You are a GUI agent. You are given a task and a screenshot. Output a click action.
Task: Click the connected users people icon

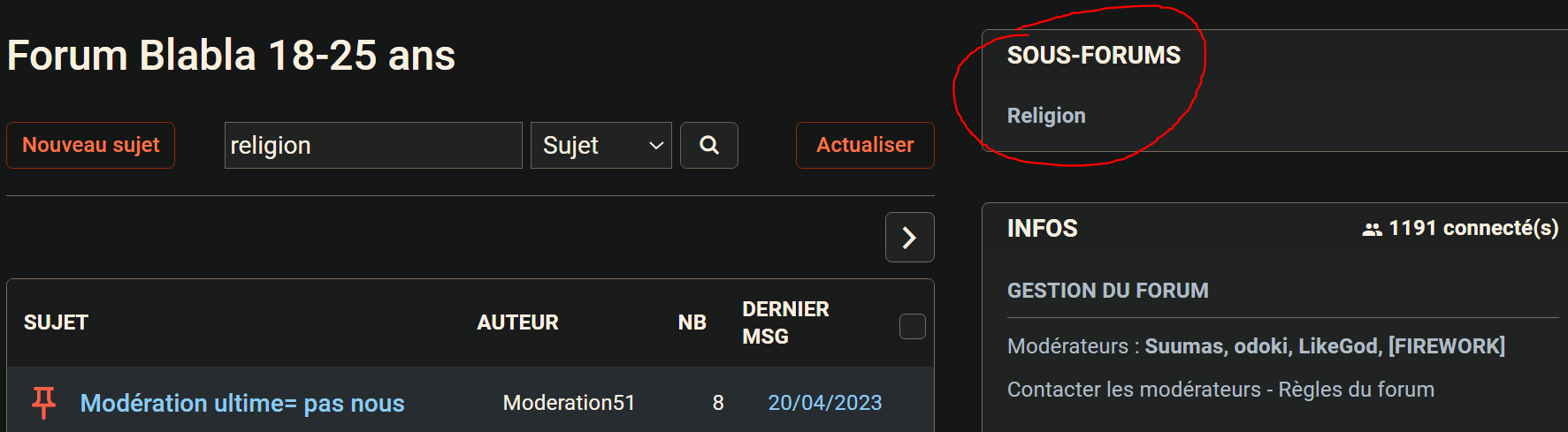(x=1372, y=229)
